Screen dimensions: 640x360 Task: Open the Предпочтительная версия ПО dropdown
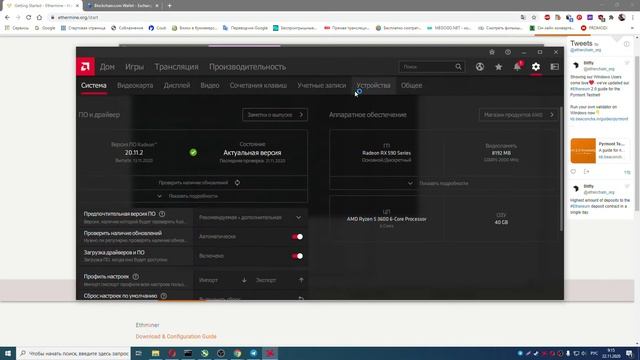click(x=250, y=218)
